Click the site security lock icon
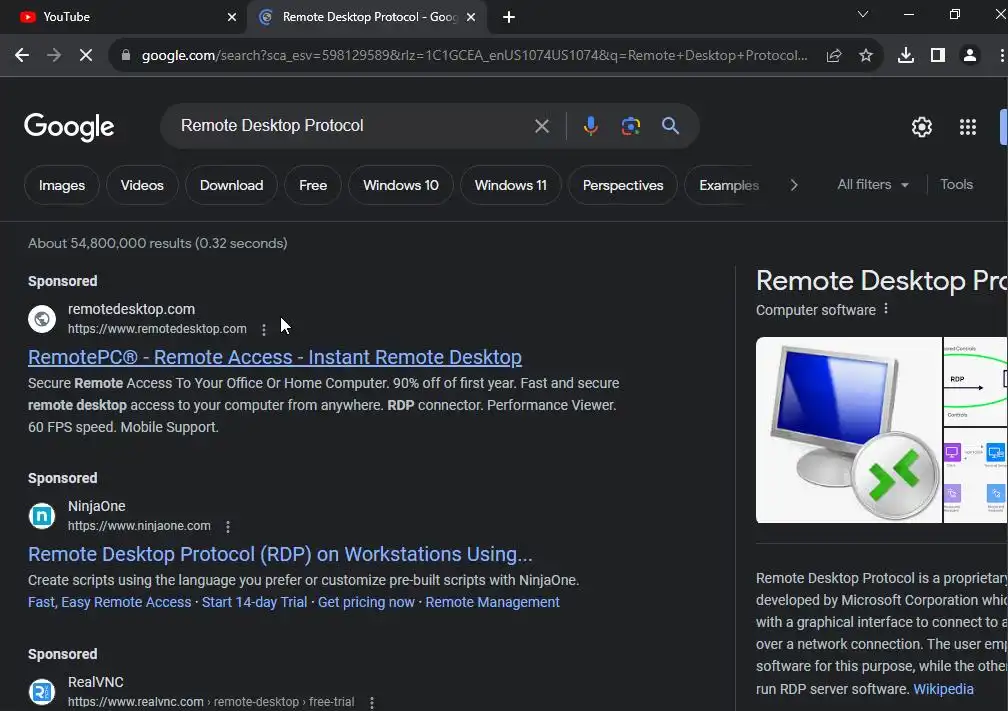This screenshot has height=711, width=1008. [x=126, y=55]
